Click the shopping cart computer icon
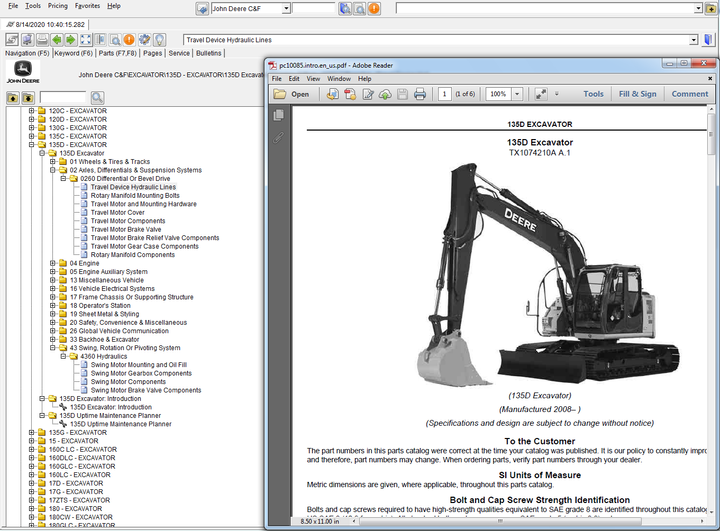The image size is (720, 531). (x=28, y=40)
